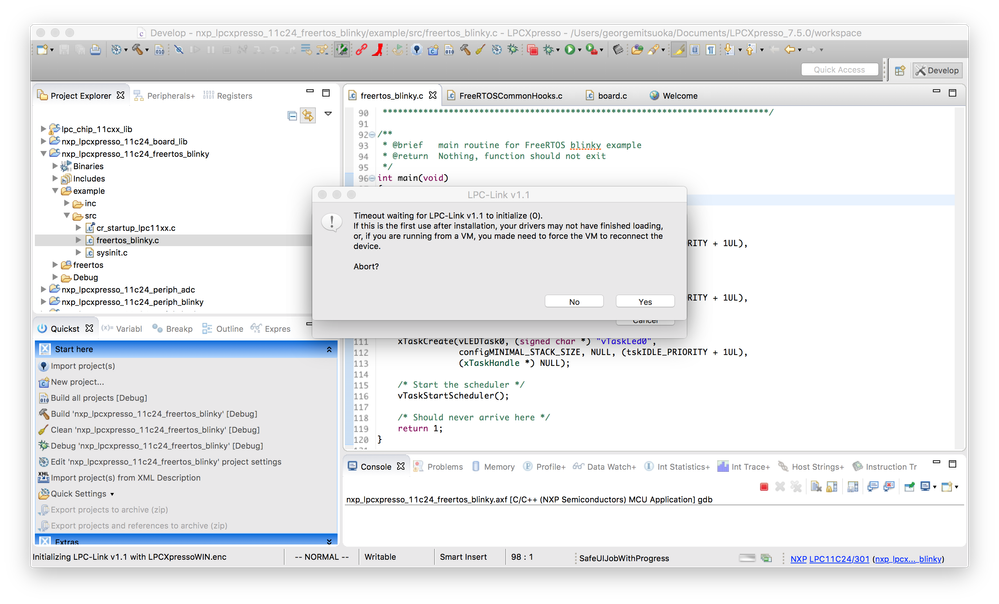
Task: Collapse nxp_lpcxpresso_11c24_freertos_blinky project
Action: [x=43, y=154]
